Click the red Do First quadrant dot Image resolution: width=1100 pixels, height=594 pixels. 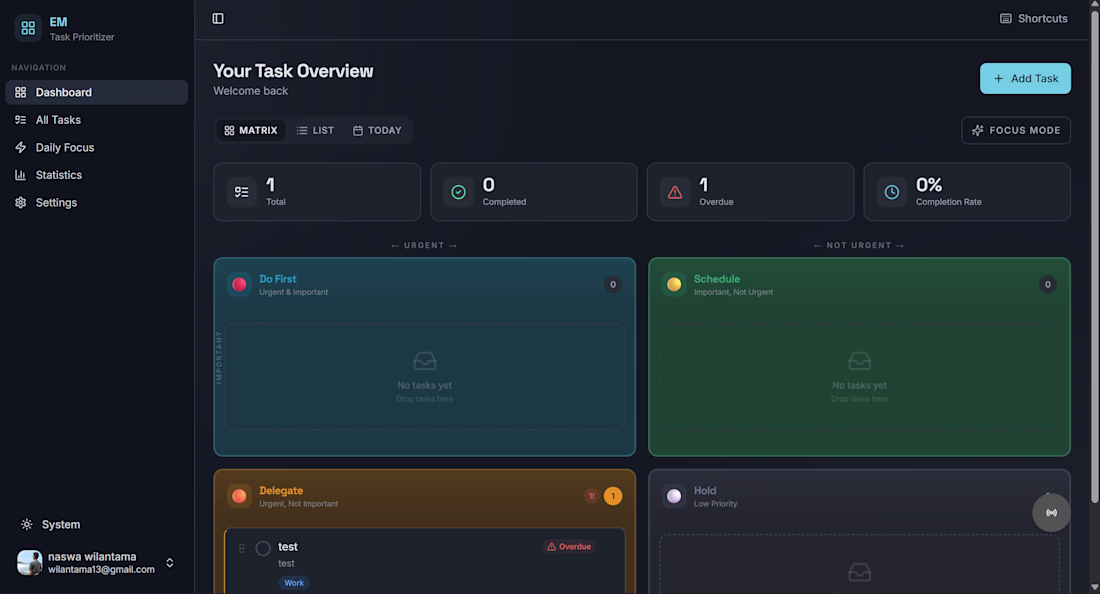239,284
